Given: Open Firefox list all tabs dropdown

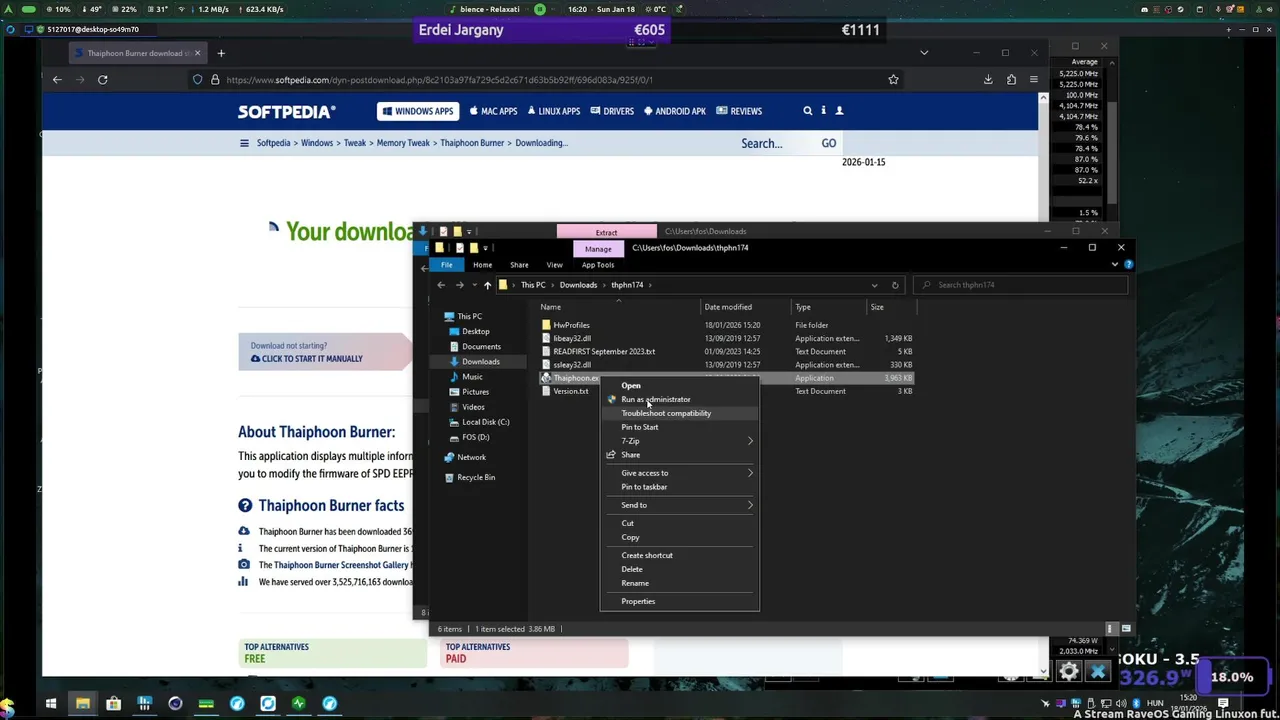Looking at the screenshot, I should coord(924,53).
